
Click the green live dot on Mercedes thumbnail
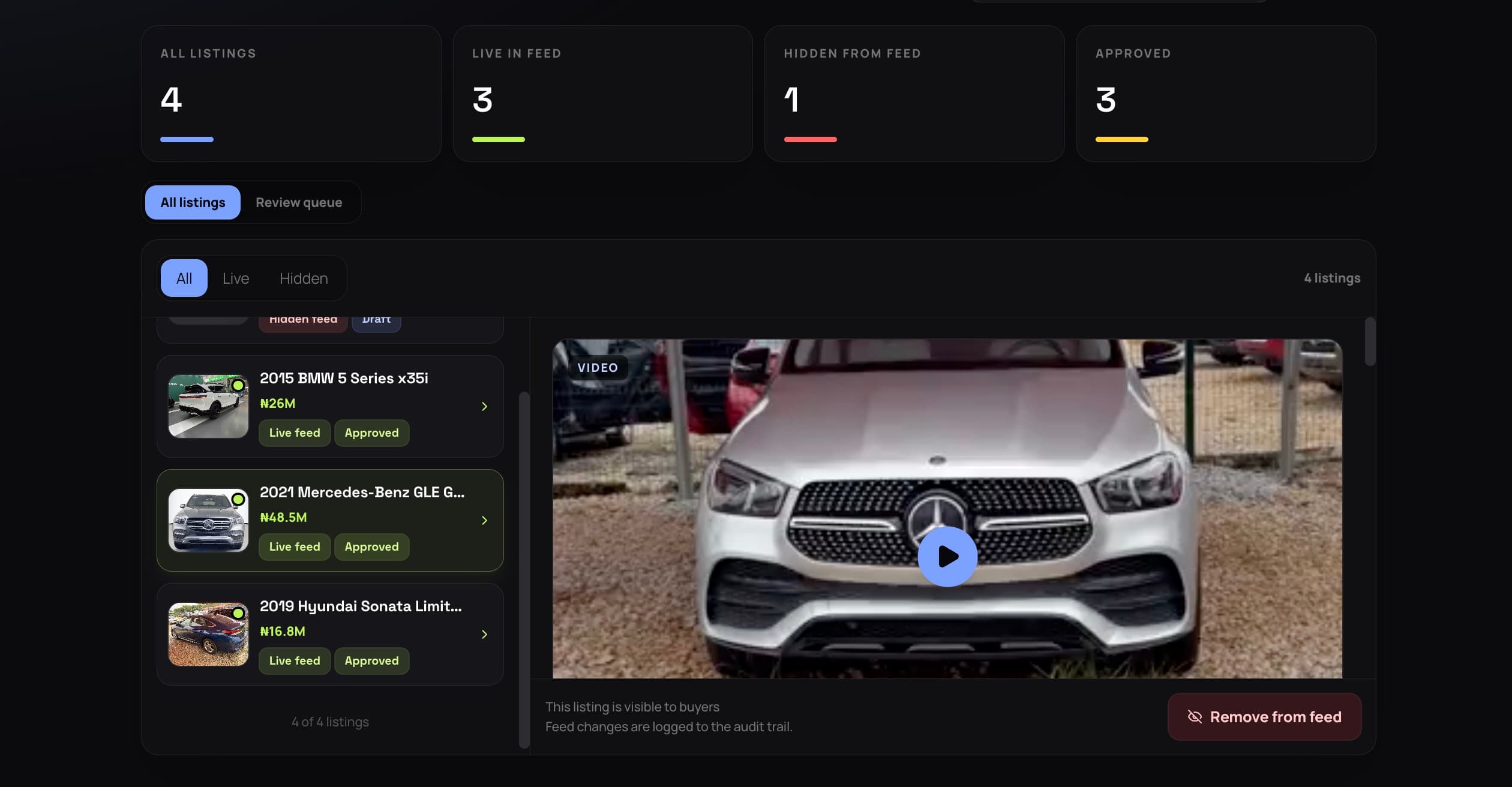238,499
